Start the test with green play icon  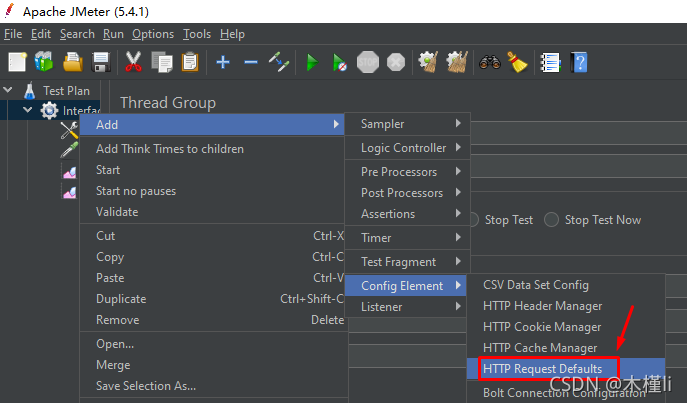(312, 62)
